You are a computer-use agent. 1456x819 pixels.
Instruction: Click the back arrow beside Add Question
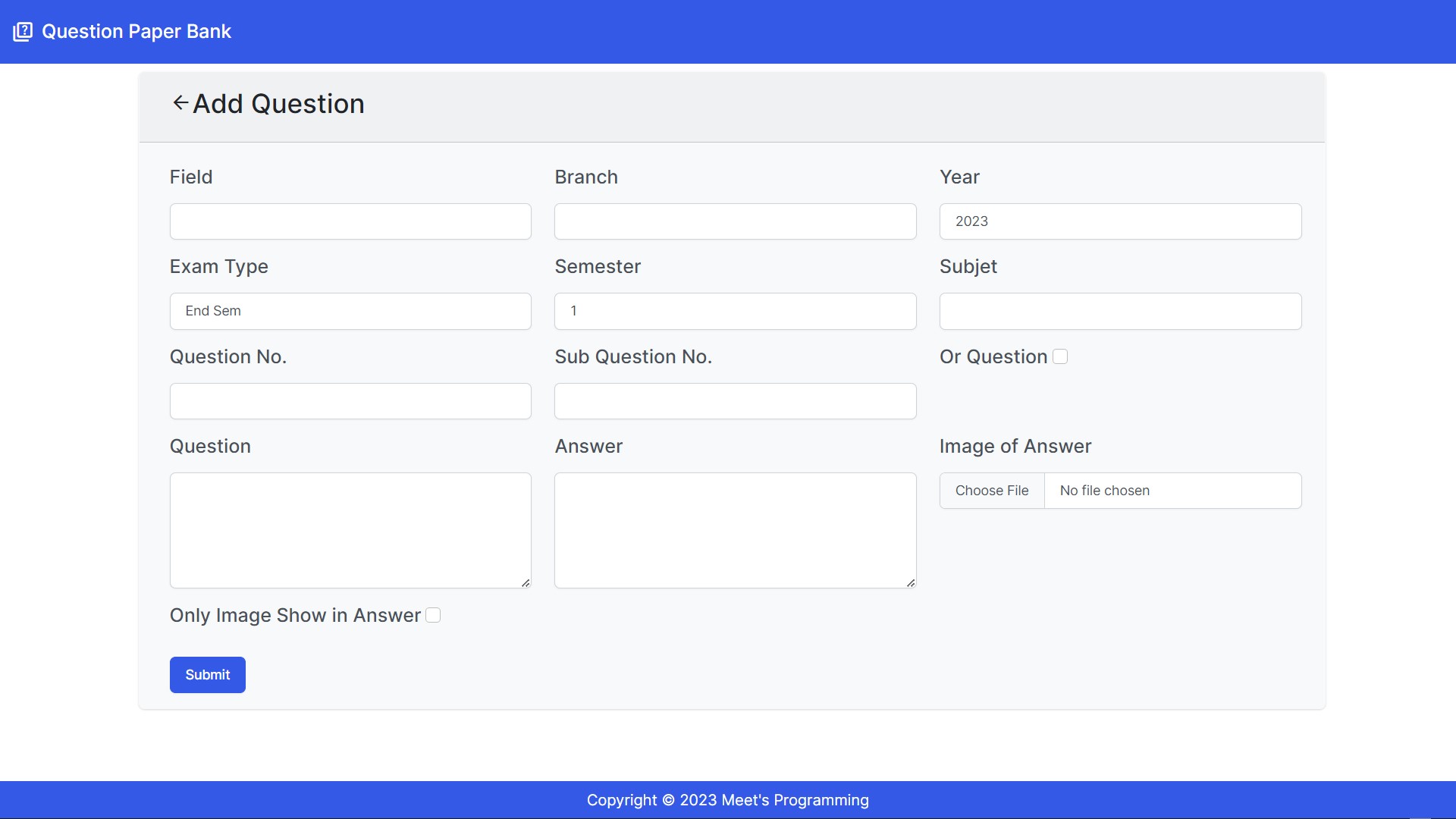pyautogui.click(x=180, y=103)
